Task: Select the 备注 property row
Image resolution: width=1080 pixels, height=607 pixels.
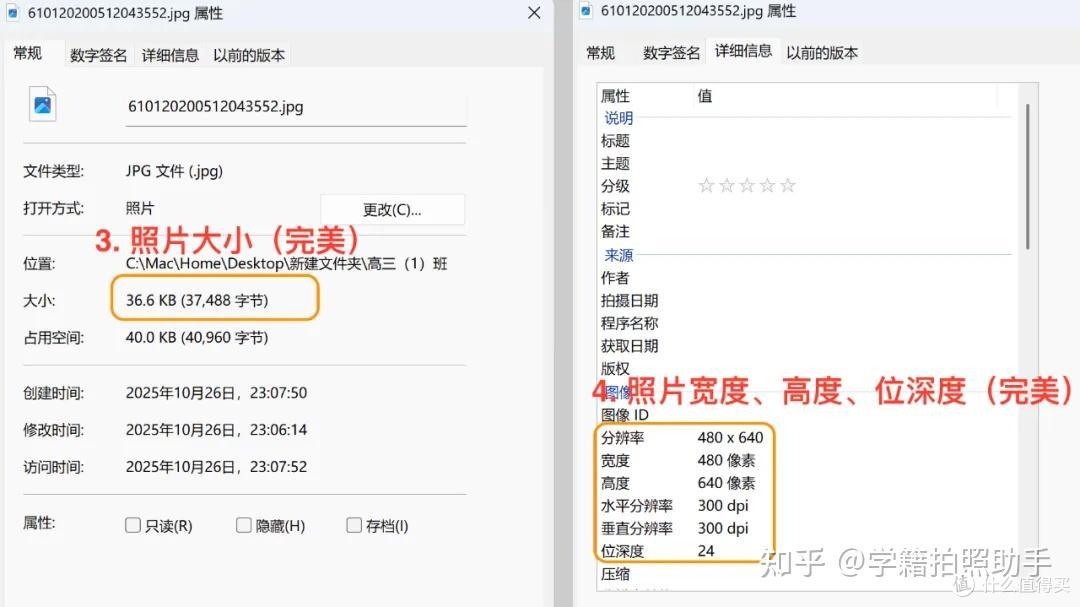Action: pyautogui.click(x=806, y=232)
